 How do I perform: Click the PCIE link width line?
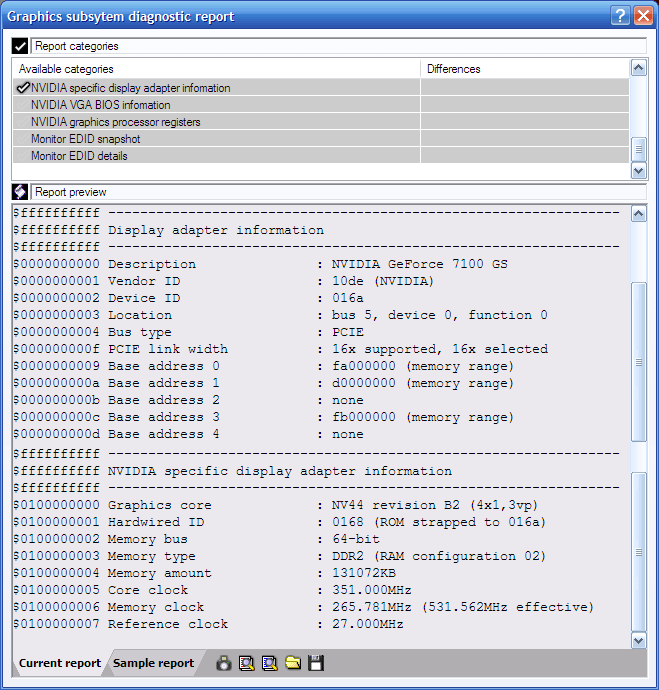click(281, 349)
